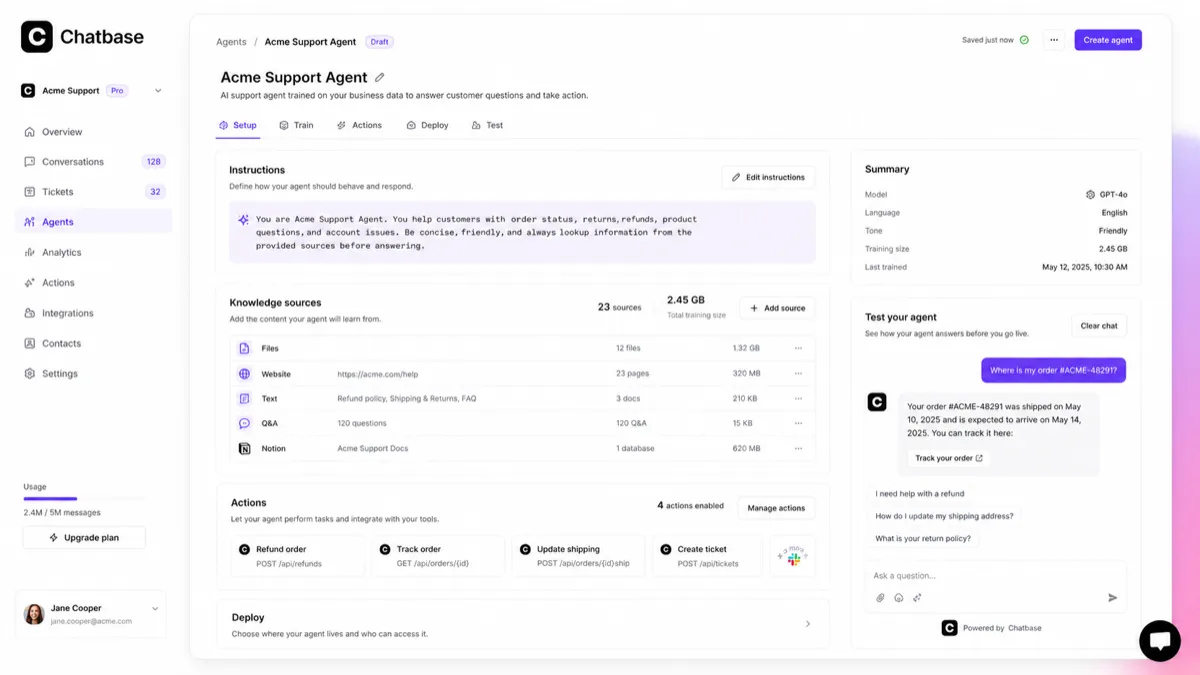Select Agents in the sidebar
Image resolution: width=1200 pixels, height=675 pixels.
95,222
